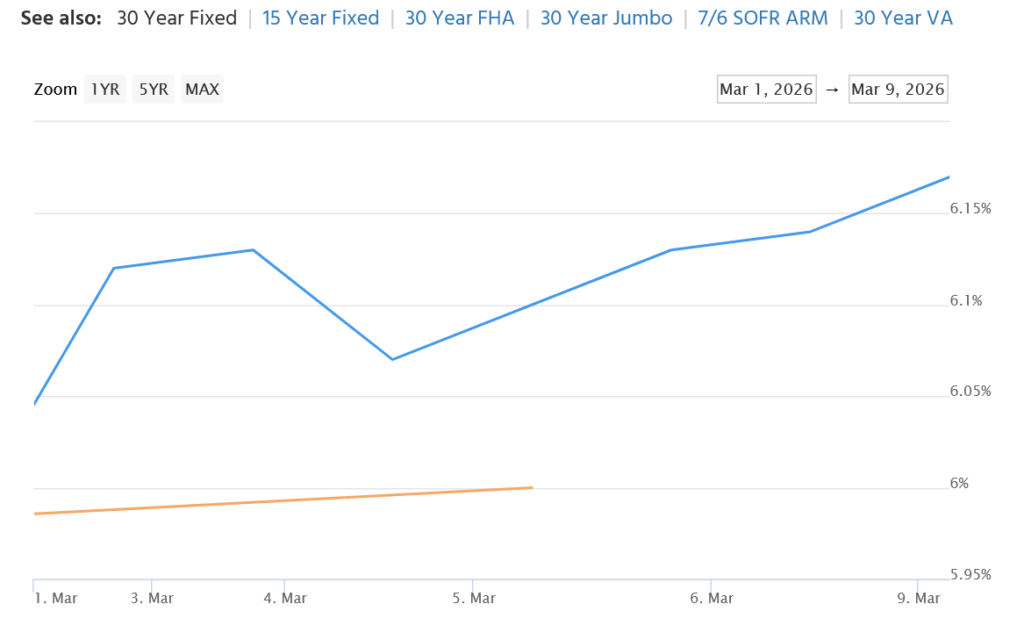Click the 3. Mar x-axis label
The image size is (1024, 633).
pyautogui.click(x=153, y=599)
